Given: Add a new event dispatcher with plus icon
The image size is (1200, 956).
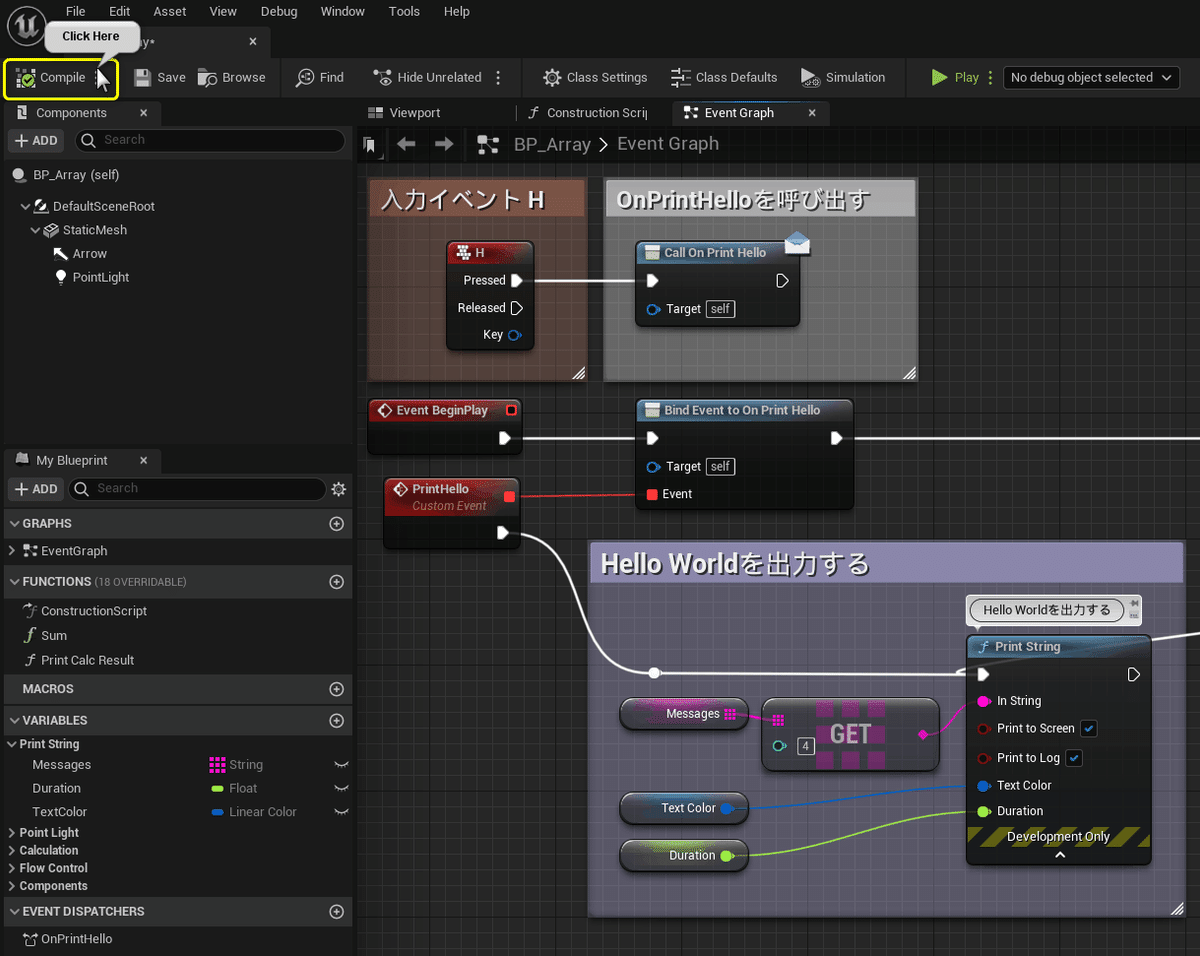Looking at the screenshot, I should (x=337, y=912).
